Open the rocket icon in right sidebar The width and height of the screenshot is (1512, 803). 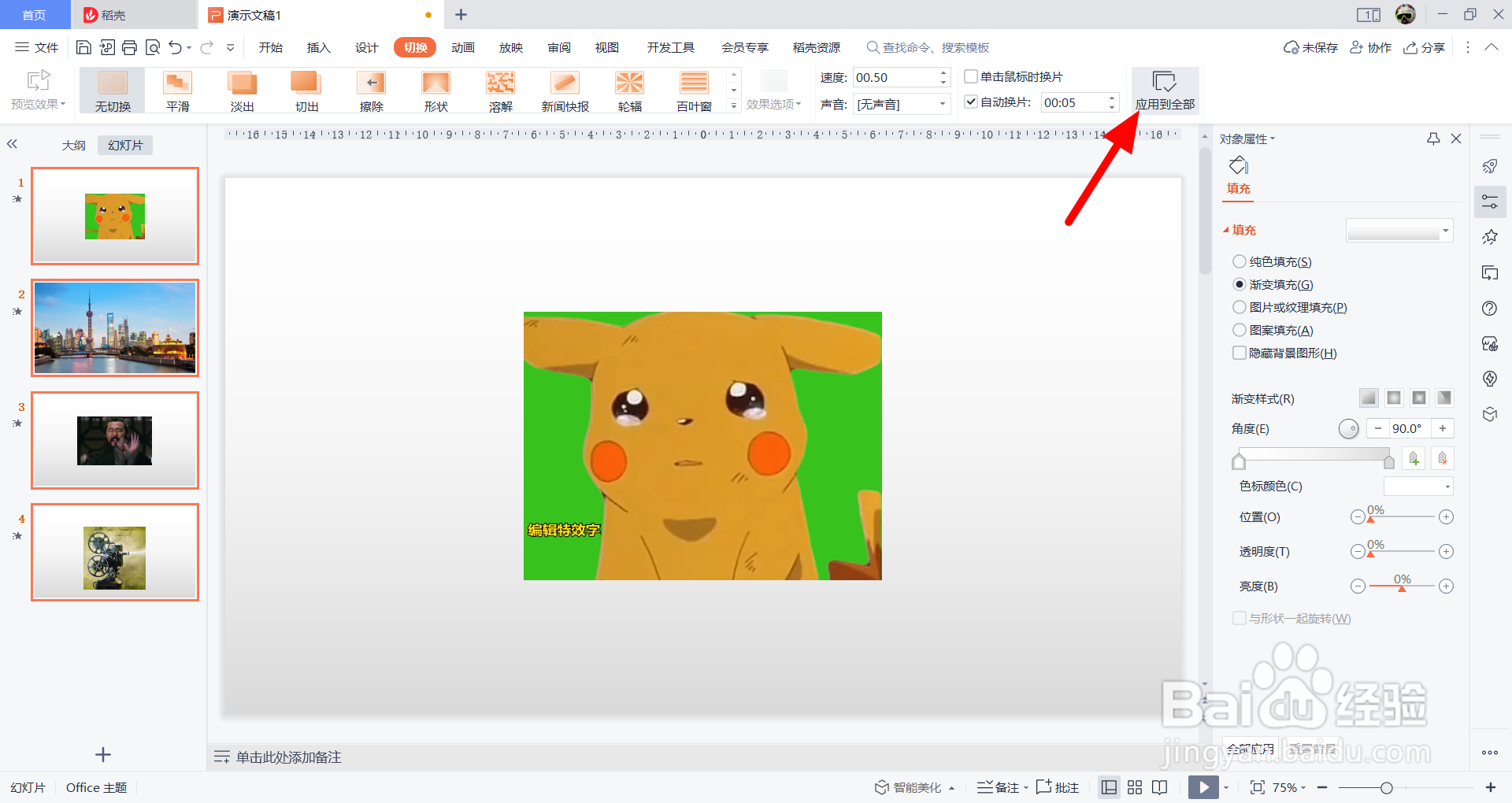pyautogui.click(x=1489, y=166)
